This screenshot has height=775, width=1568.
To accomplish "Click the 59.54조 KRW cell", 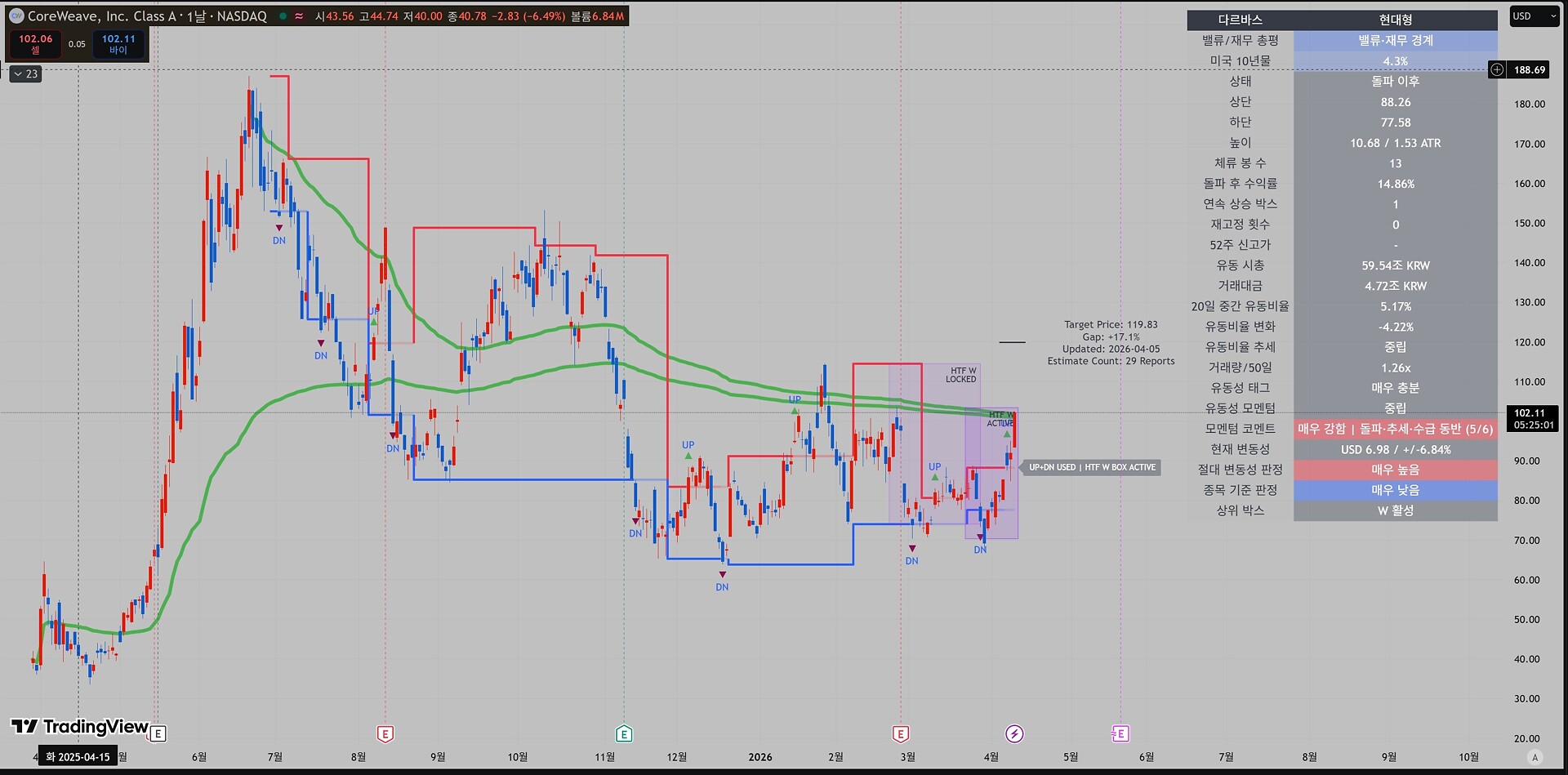I will pyautogui.click(x=1396, y=265).
